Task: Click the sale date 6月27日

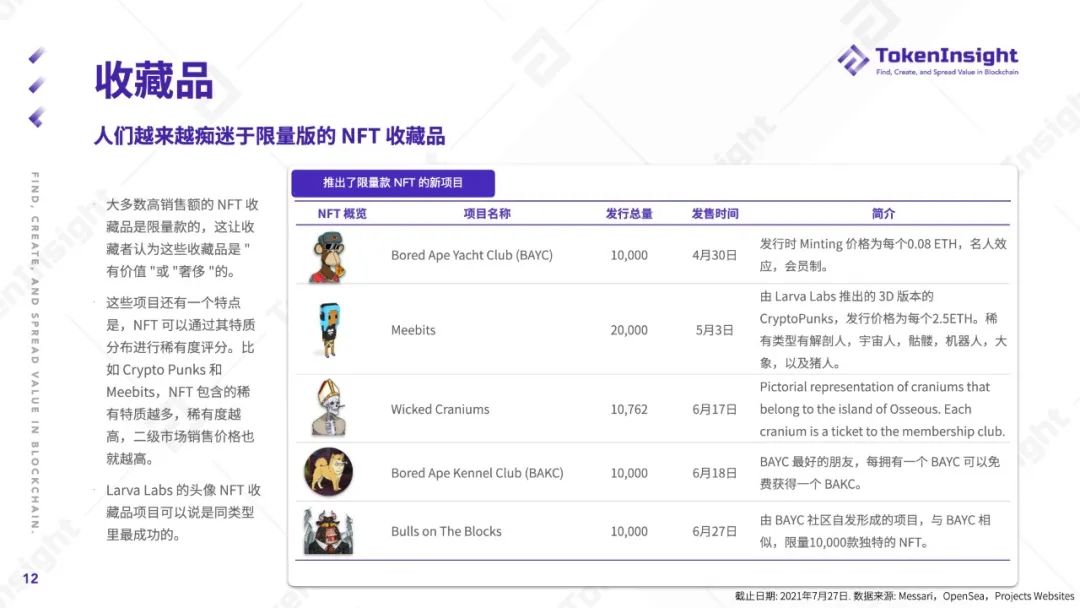Action: point(715,532)
